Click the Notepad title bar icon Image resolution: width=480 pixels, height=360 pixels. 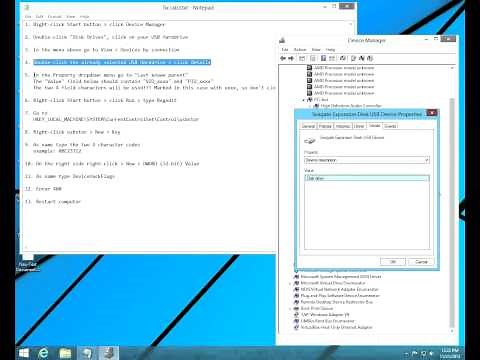click(27, 7)
